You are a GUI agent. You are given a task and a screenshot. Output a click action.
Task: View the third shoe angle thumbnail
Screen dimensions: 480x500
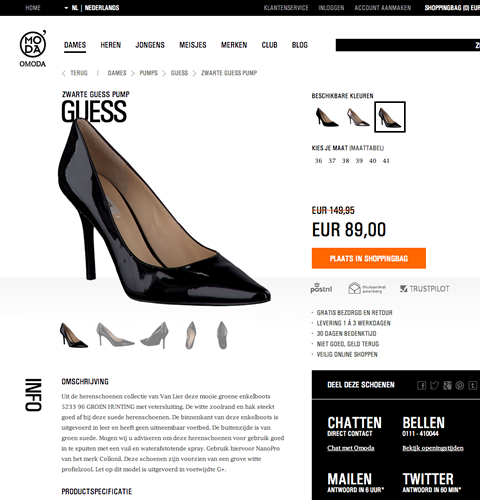(x=154, y=335)
